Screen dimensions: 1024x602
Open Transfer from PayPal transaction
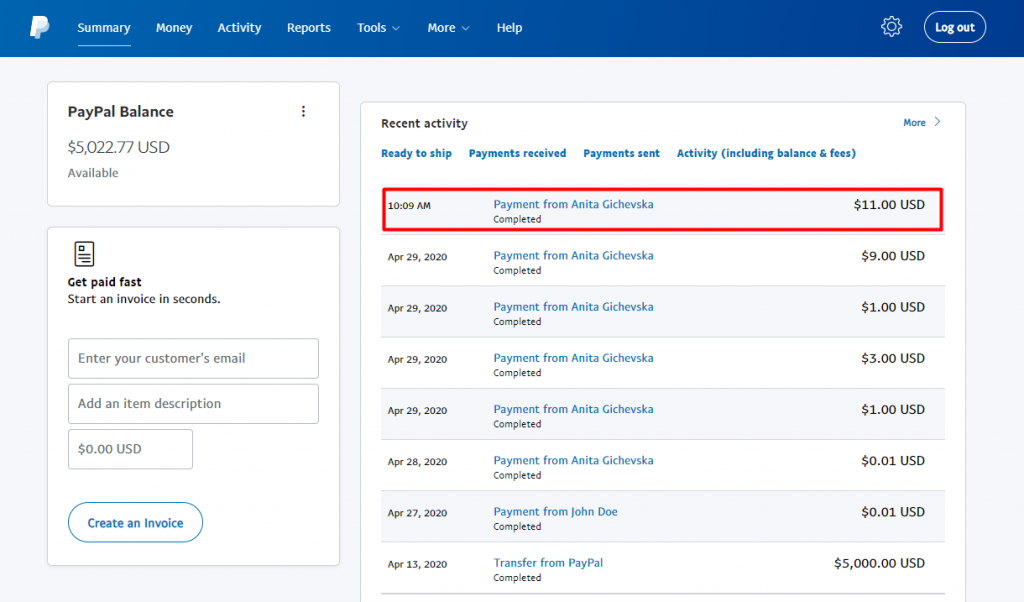coord(548,563)
